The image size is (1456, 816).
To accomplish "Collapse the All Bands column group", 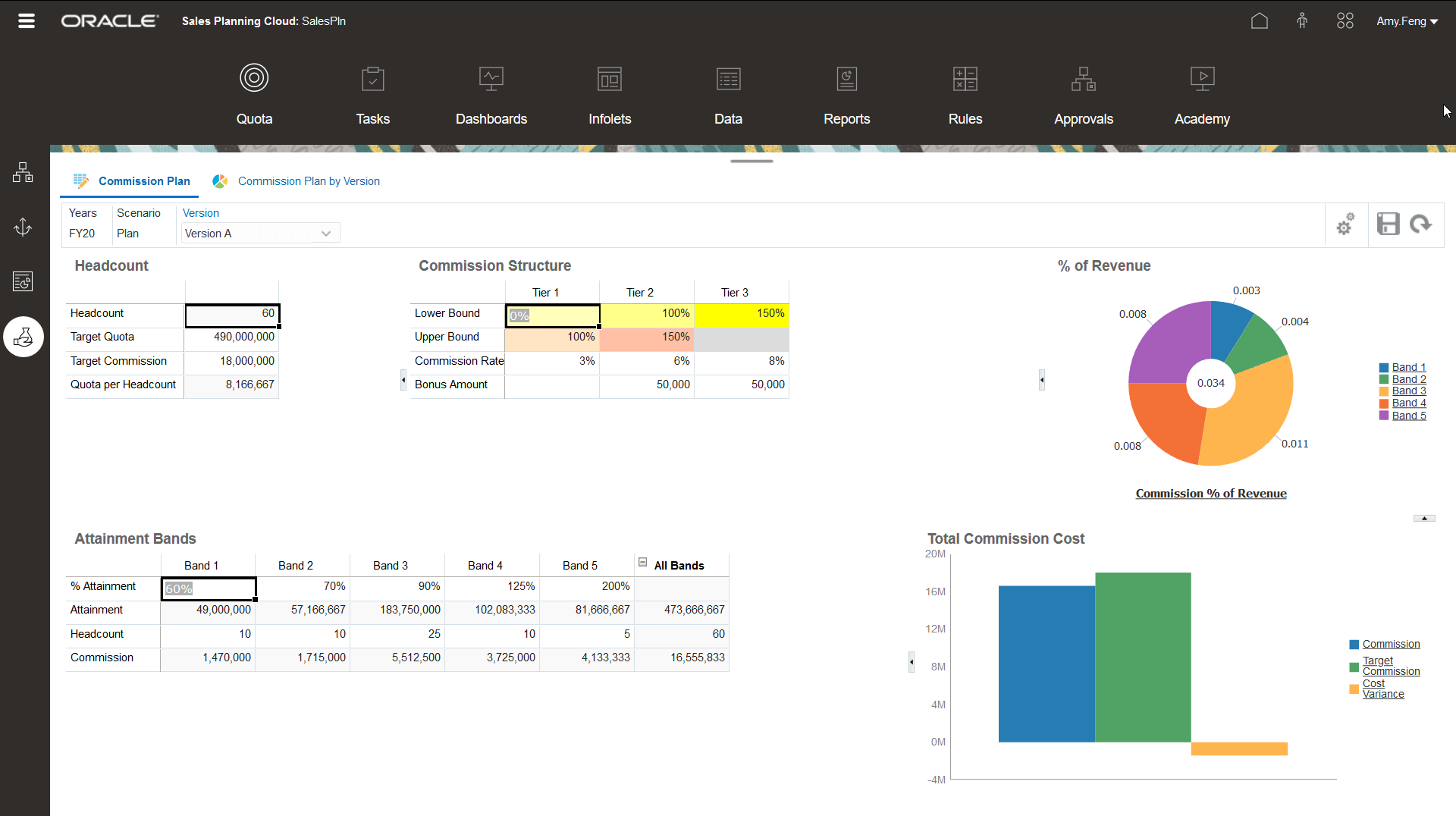I will click(643, 562).
